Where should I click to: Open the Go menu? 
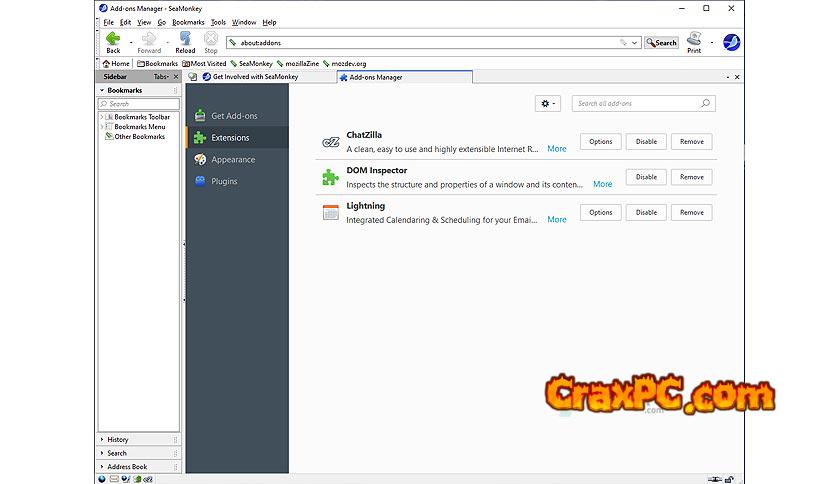(162, 22)
